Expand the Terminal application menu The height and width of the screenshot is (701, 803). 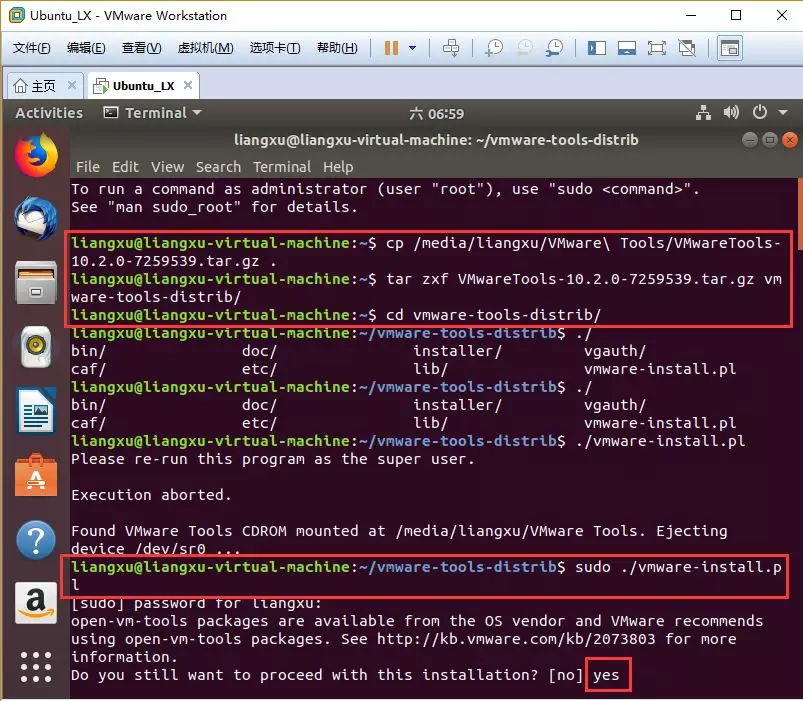pyautogui.click(x=153, y=113)
